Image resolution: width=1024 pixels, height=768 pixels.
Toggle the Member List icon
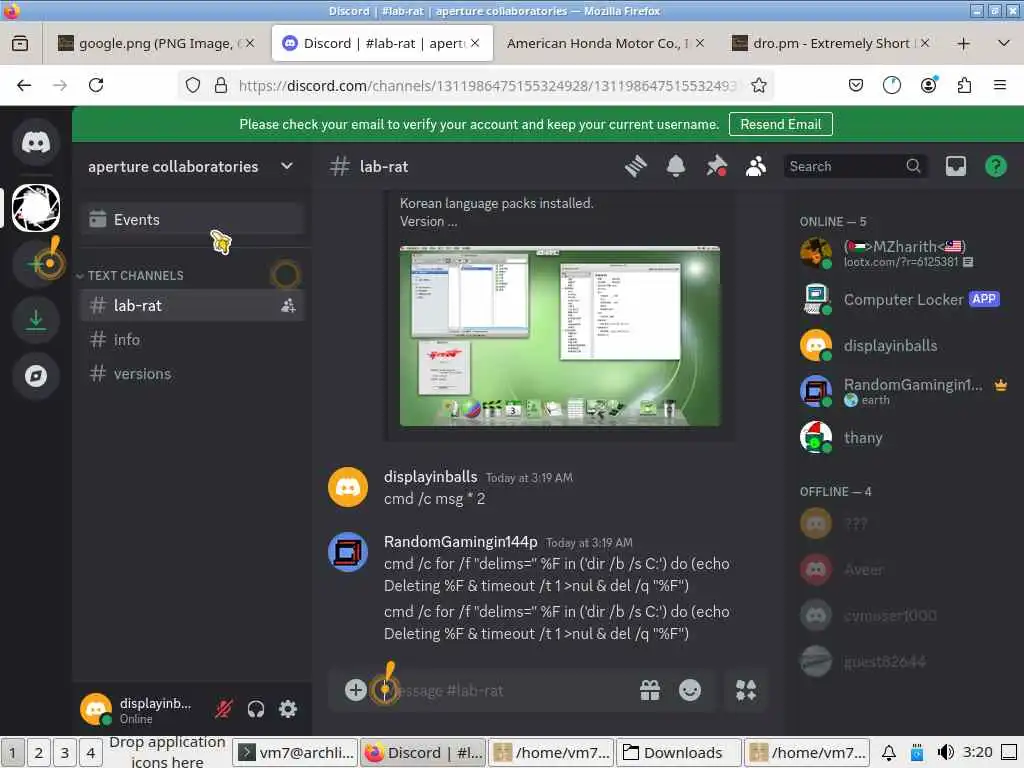(x=756, y=167)
